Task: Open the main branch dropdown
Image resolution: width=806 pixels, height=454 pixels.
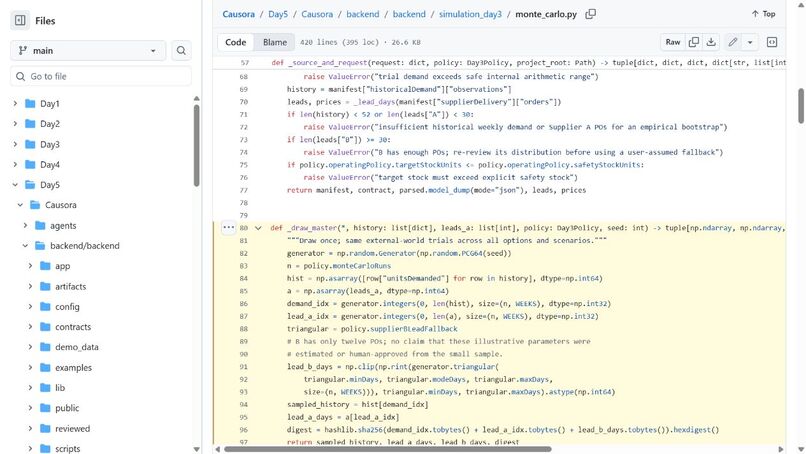Action: 88,50
